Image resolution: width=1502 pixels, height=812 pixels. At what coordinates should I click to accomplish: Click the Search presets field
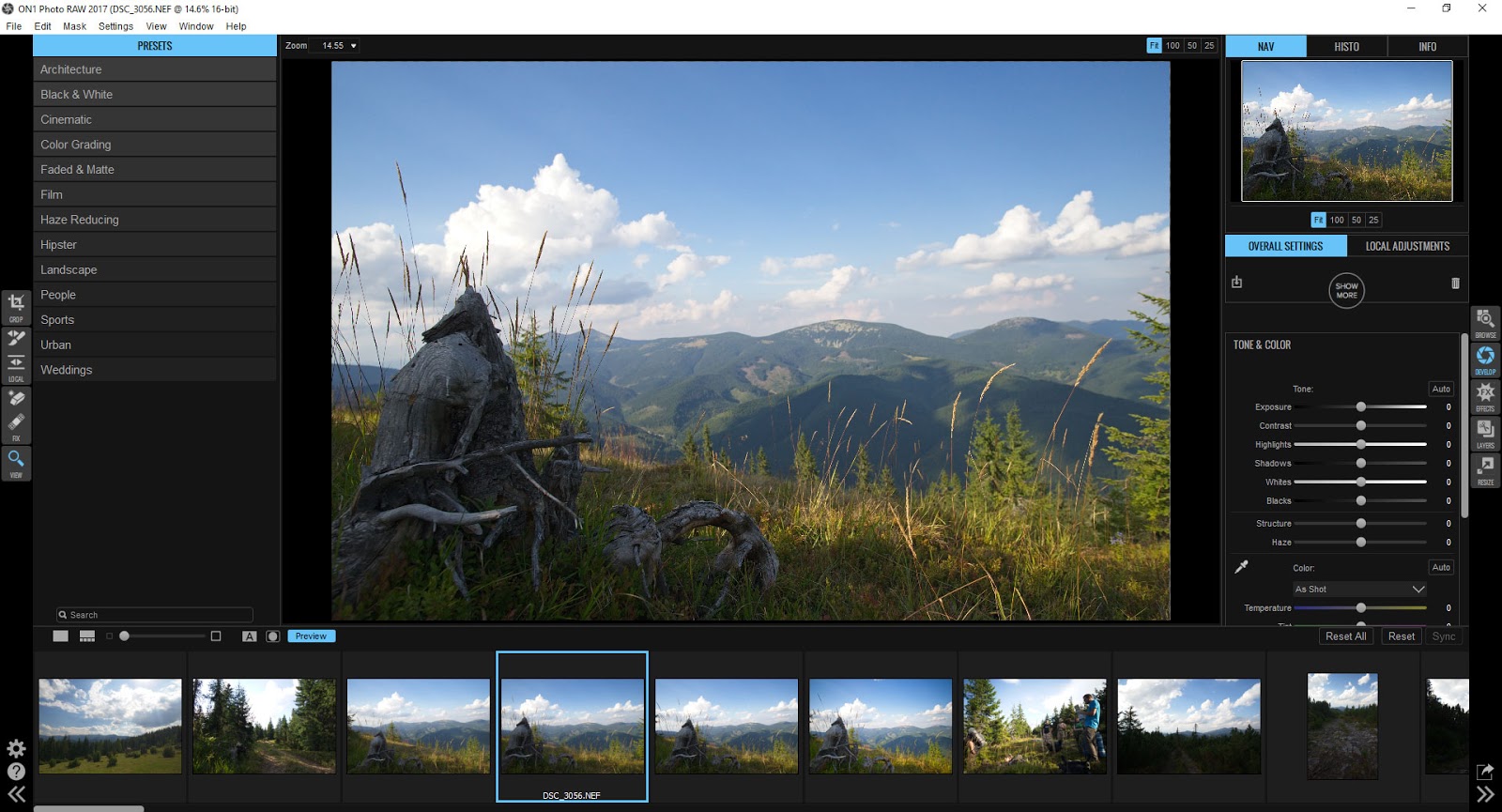155,615
